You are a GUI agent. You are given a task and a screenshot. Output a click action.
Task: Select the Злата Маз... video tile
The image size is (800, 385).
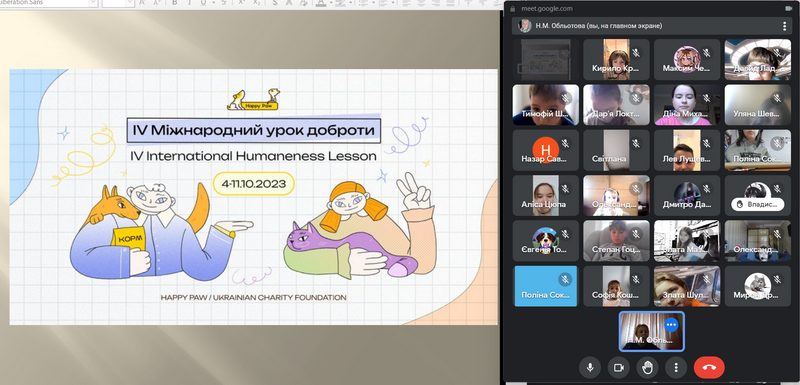click(687, 241)
